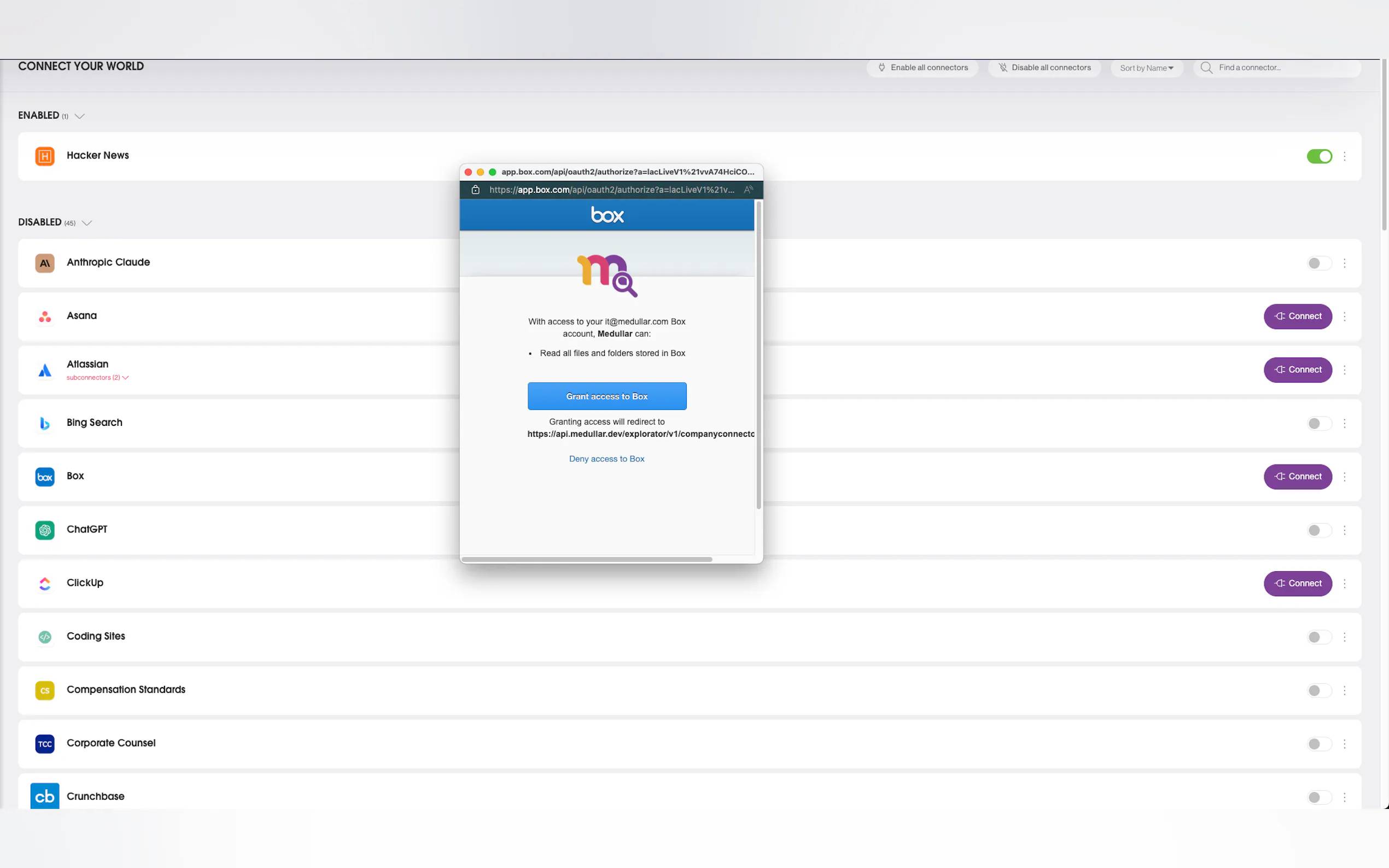Open the Sort by Name dropdown
The width and height of the screenshot is (1389, 868).
coord(1146,68)
